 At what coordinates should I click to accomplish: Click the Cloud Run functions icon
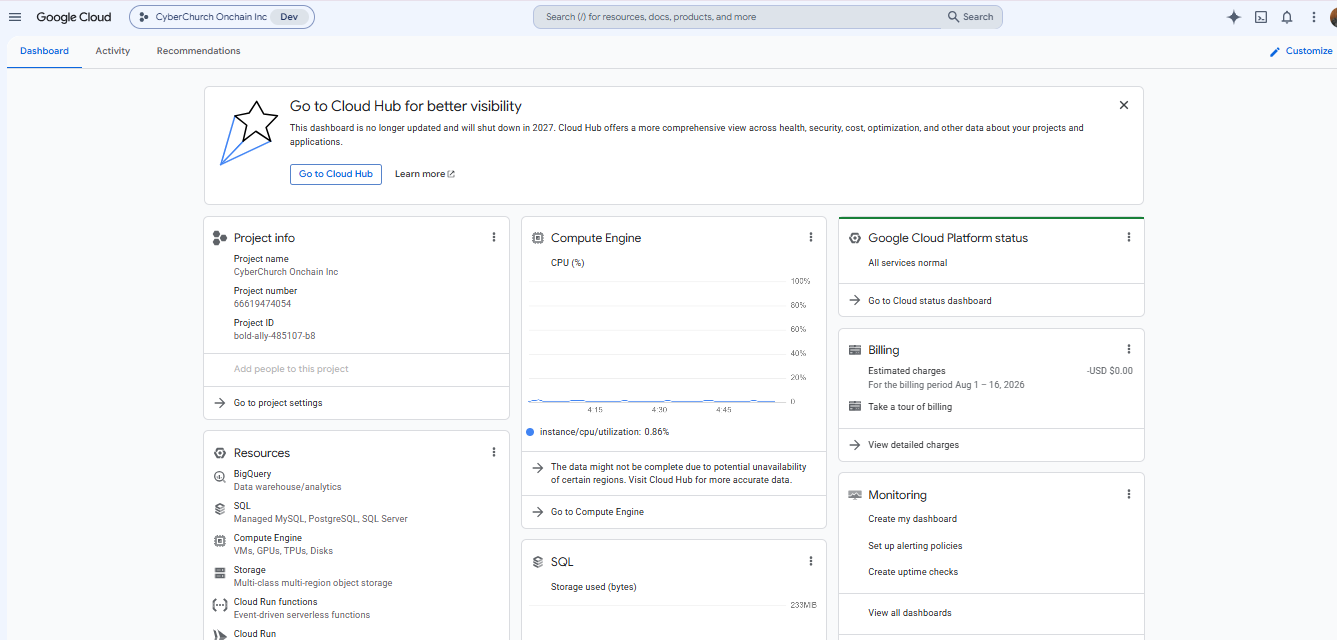220,605
